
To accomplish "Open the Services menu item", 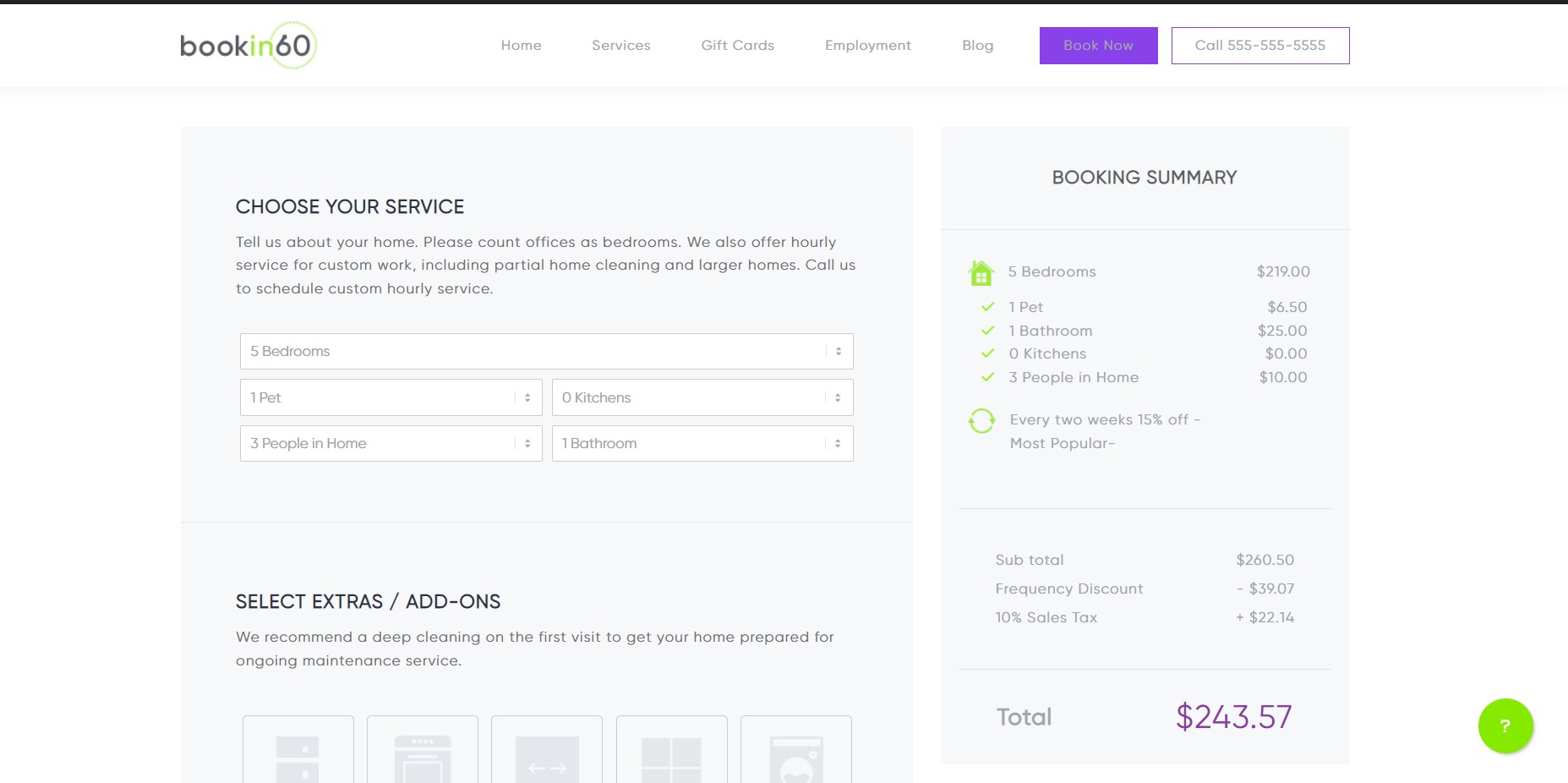I will coord(621,46).
